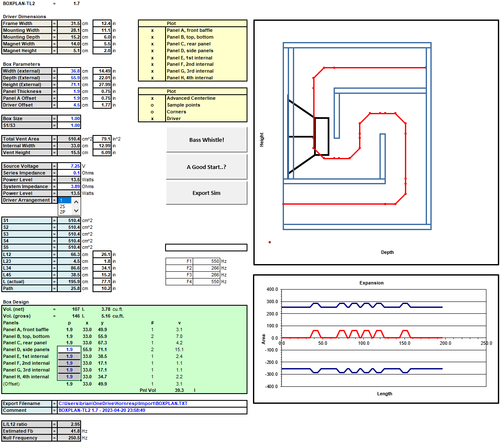This screenshot has height=442, width=500.
Task: Select the Depth (External) cm input cell
Action: (69, 78)
